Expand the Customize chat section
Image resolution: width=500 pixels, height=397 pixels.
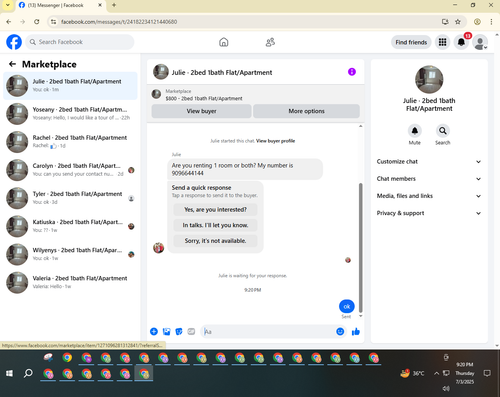429,162
